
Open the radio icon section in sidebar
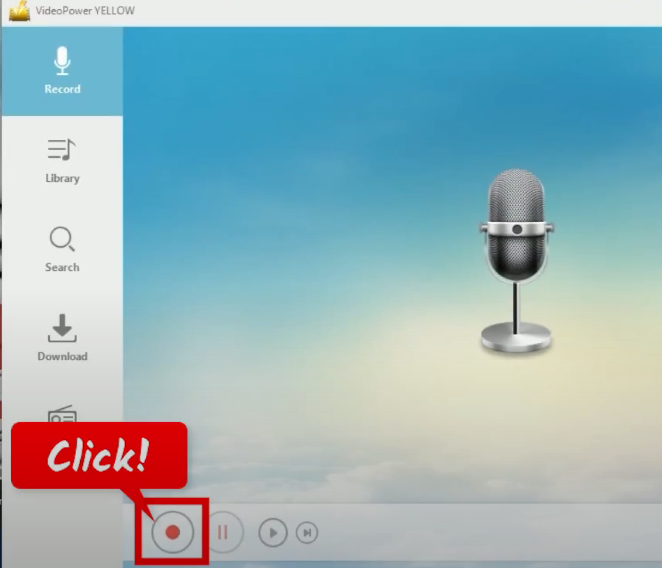pyautogui.click(x=62, y=415)
